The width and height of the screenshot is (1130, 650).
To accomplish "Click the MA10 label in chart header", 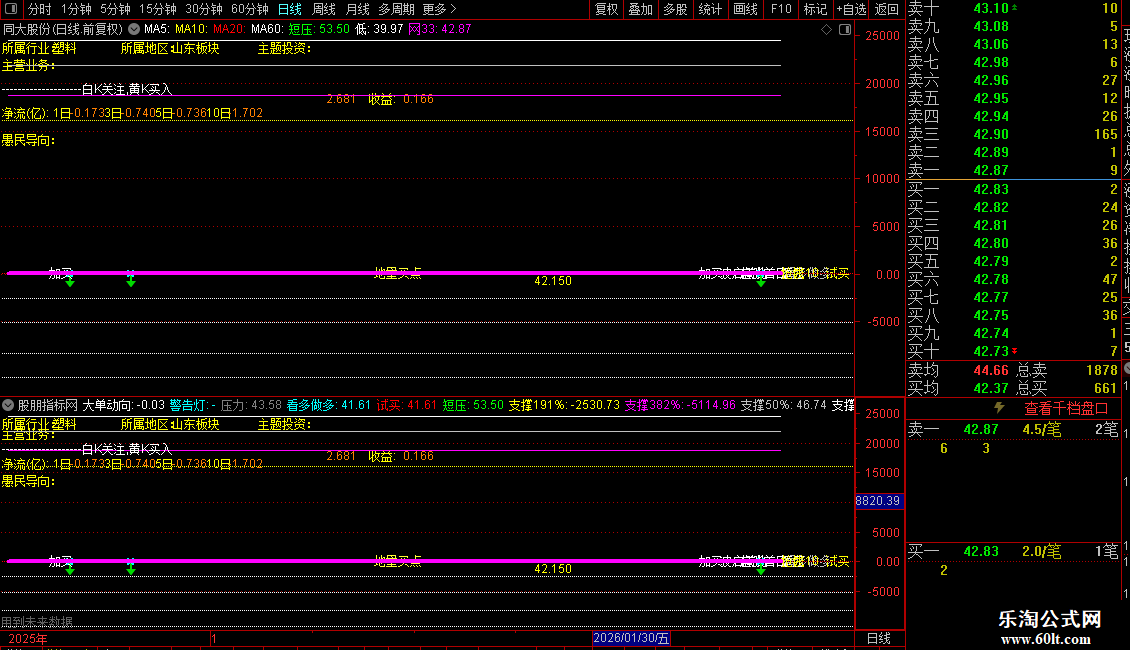I will coord(191,30).
